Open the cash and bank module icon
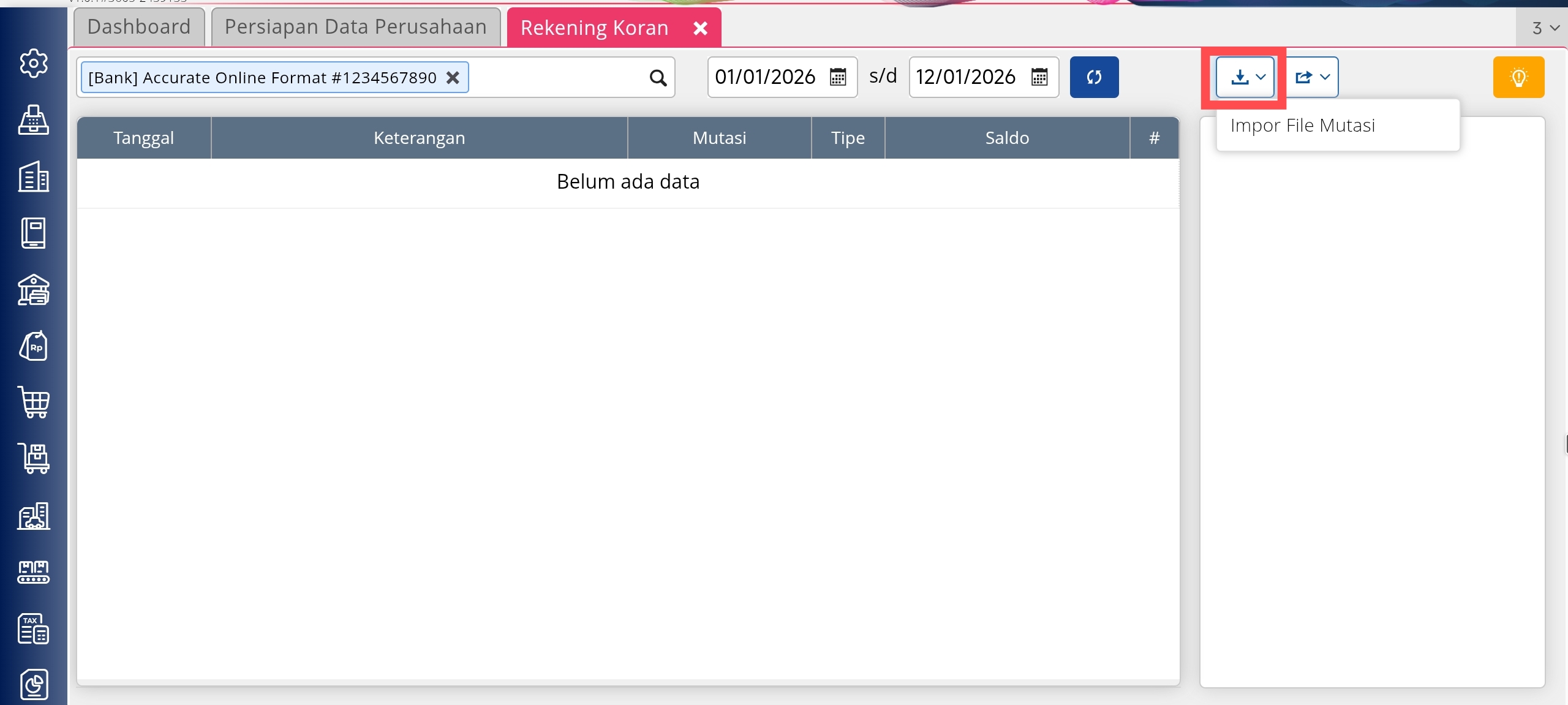1568x705 pixels. click(x=33, y=290)
